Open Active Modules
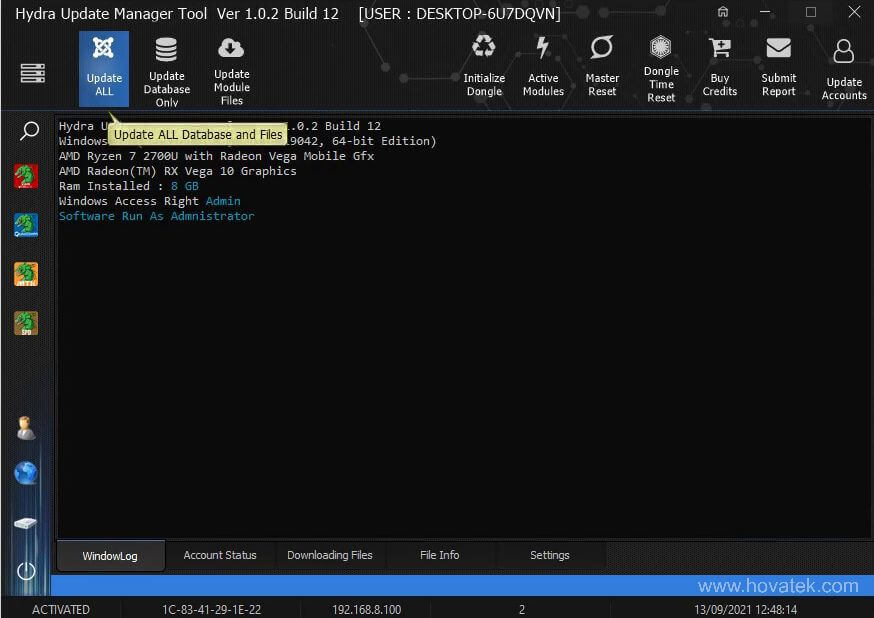Viewport: 874px width, 618px height. 543,60
